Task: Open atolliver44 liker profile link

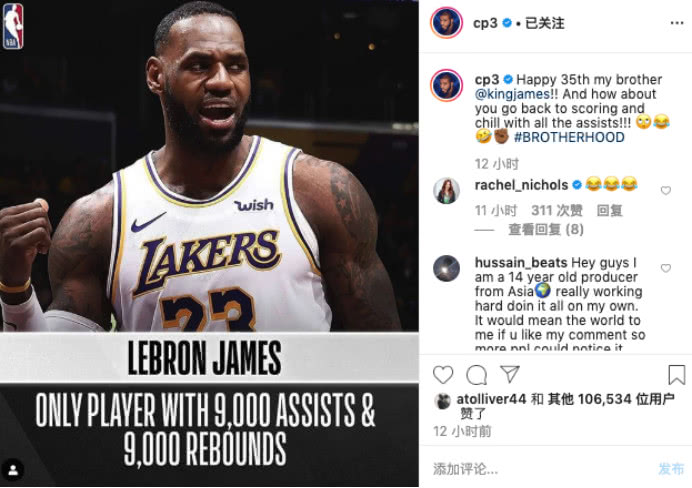Action: pos(491,399)
